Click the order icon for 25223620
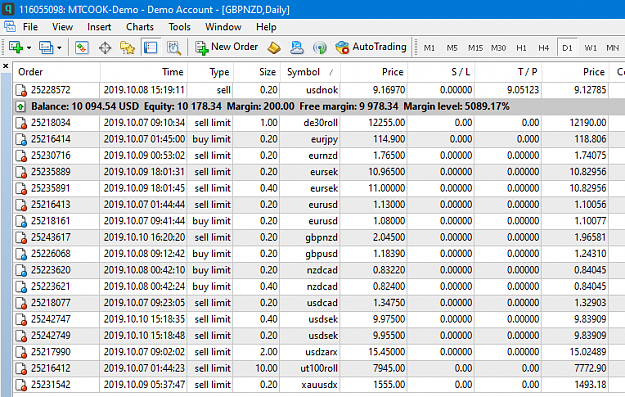 click(x=21, y=270)
